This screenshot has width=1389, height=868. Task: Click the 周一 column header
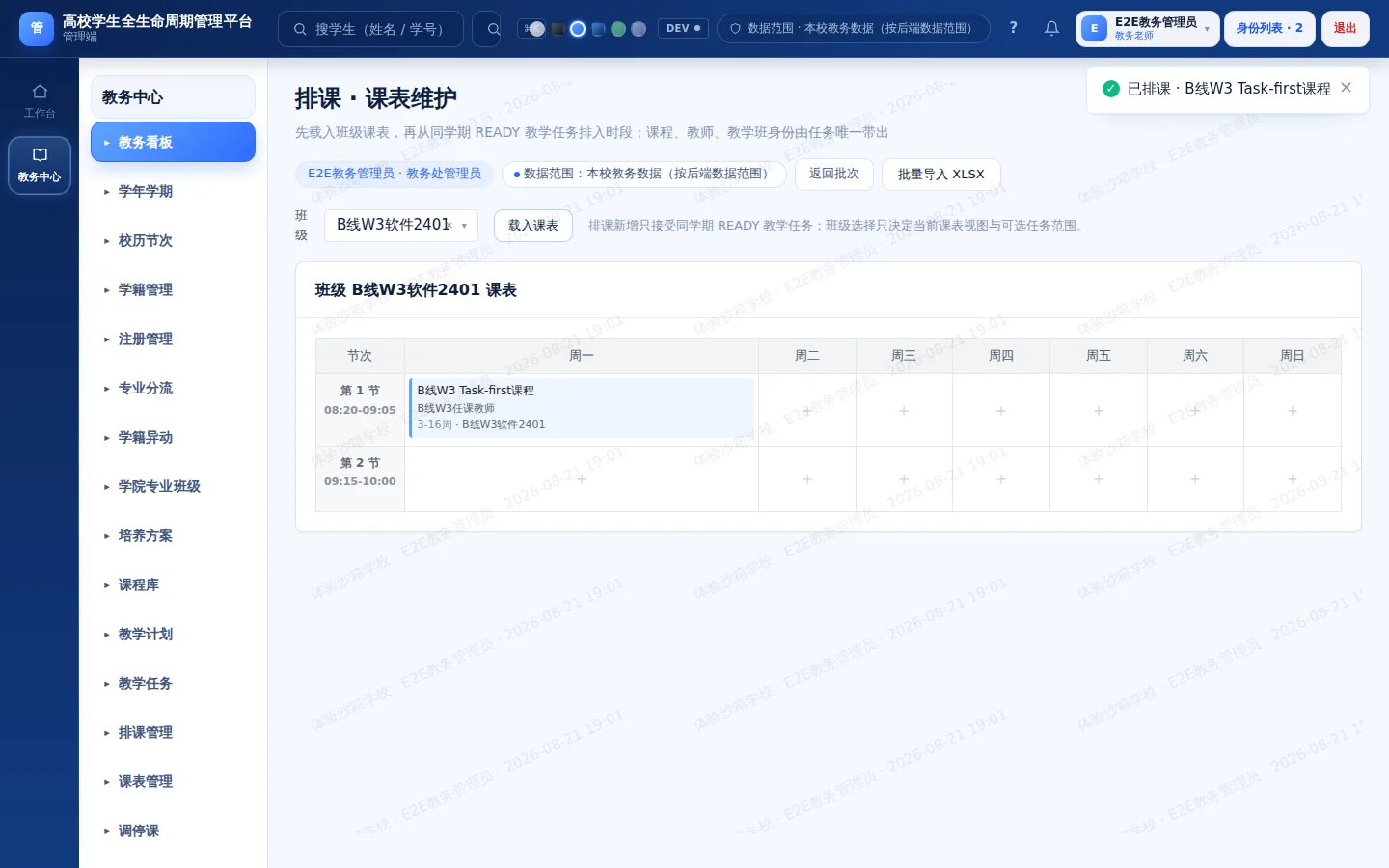tap(582, 356)
